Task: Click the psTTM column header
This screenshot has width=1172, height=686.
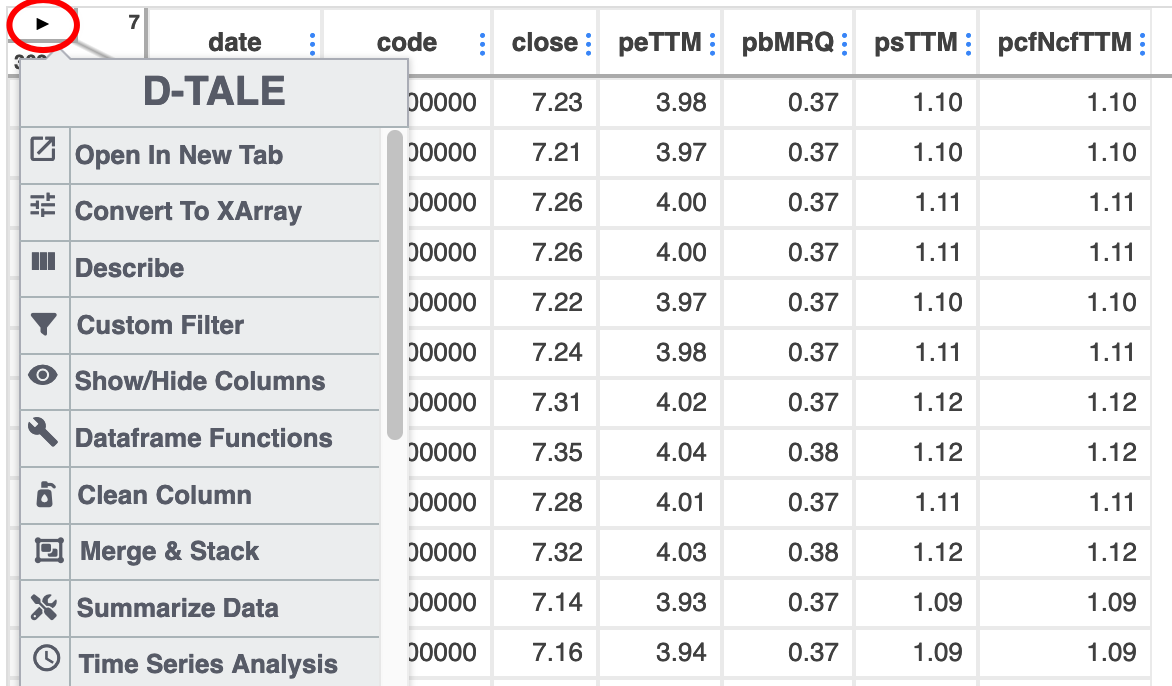Action: pyautogui.click(x=915, y=43)
